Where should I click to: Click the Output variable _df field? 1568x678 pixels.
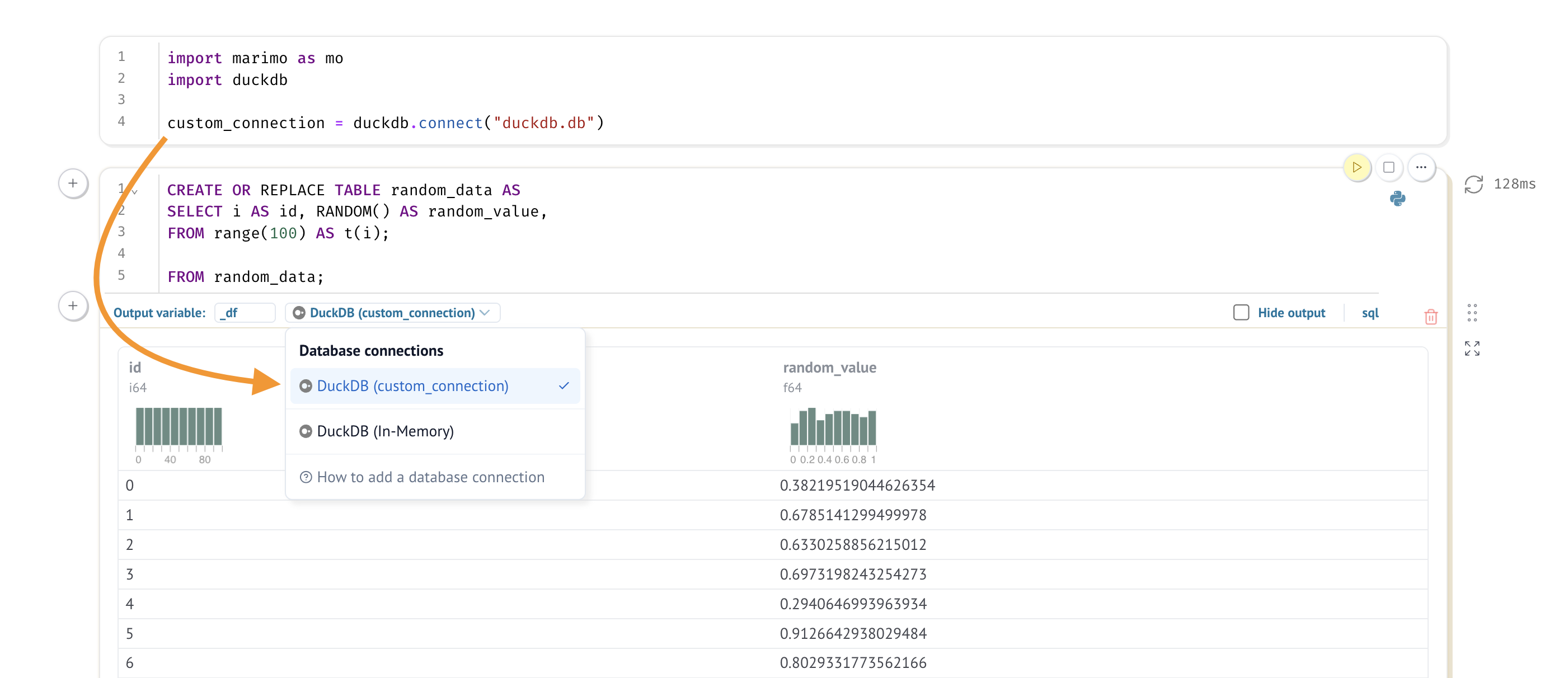pyautogui.click(x=245, y=313)
